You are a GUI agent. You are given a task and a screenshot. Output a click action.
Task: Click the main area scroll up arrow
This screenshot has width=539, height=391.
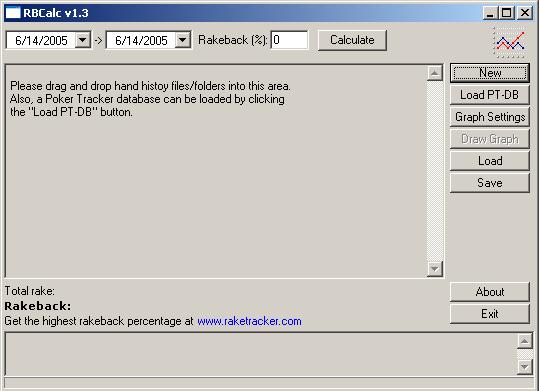(434, 73)
